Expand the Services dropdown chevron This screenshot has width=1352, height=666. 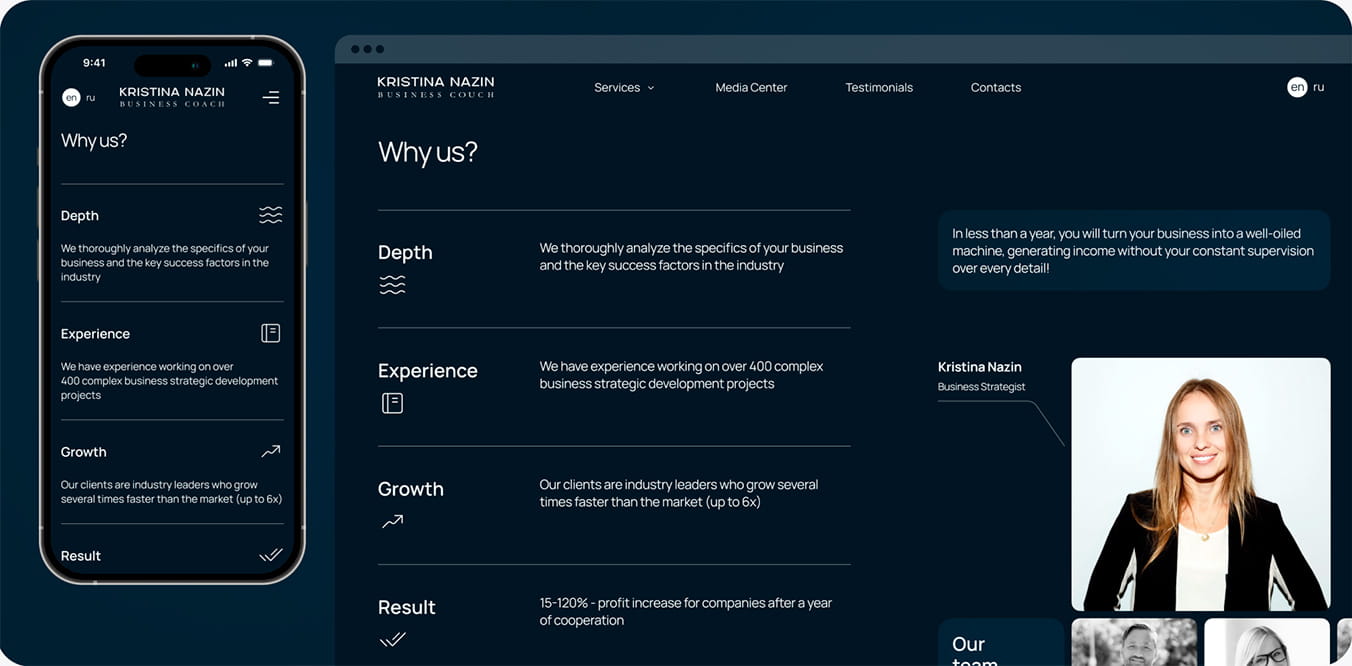651,88
